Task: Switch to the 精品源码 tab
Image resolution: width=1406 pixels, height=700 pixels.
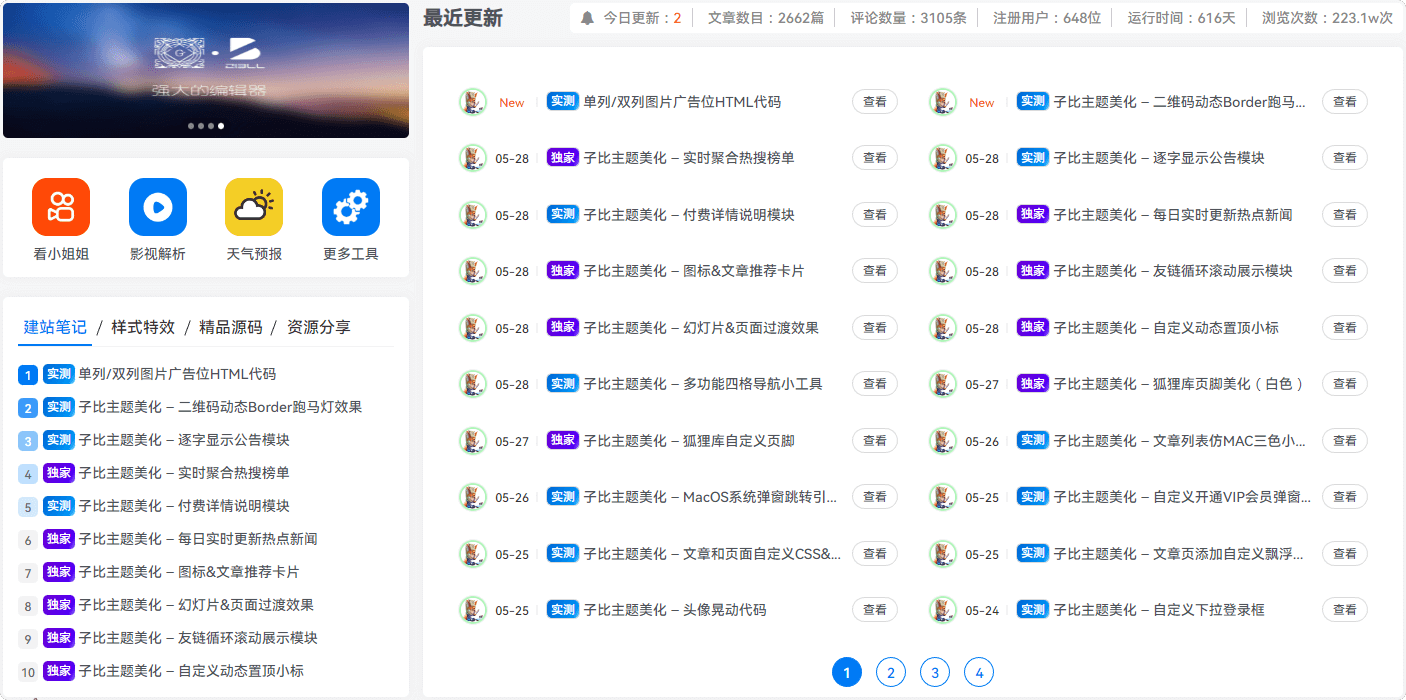Action: 233,327
